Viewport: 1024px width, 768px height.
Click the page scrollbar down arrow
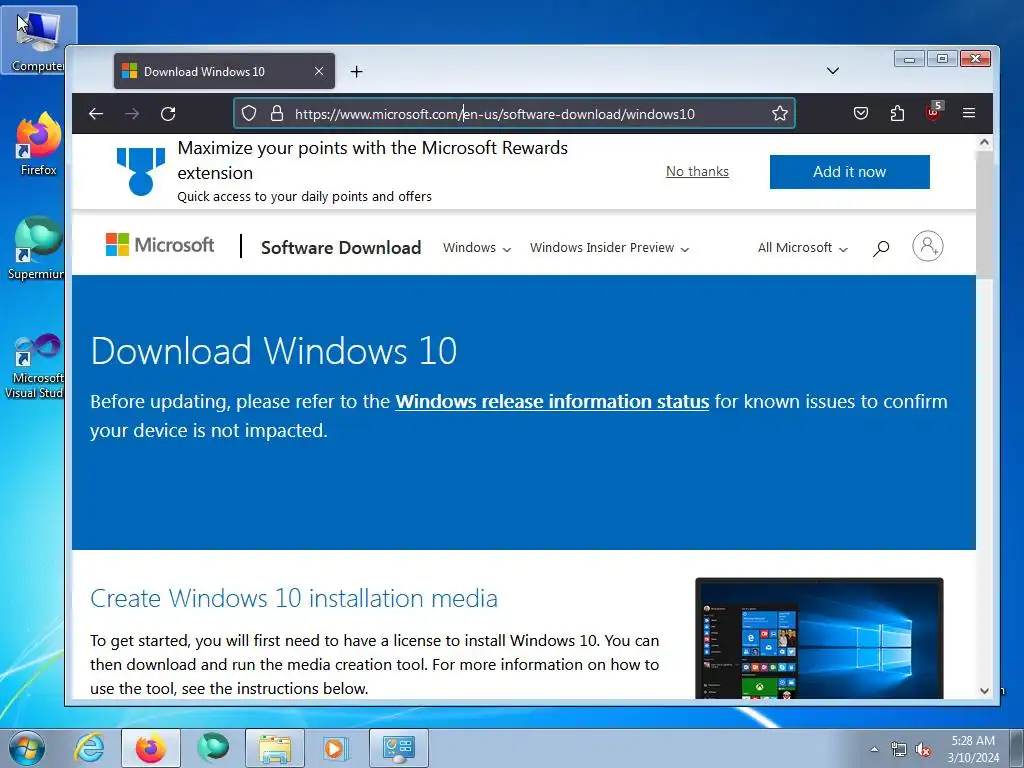pyautogui.click(x=984, y=690)
